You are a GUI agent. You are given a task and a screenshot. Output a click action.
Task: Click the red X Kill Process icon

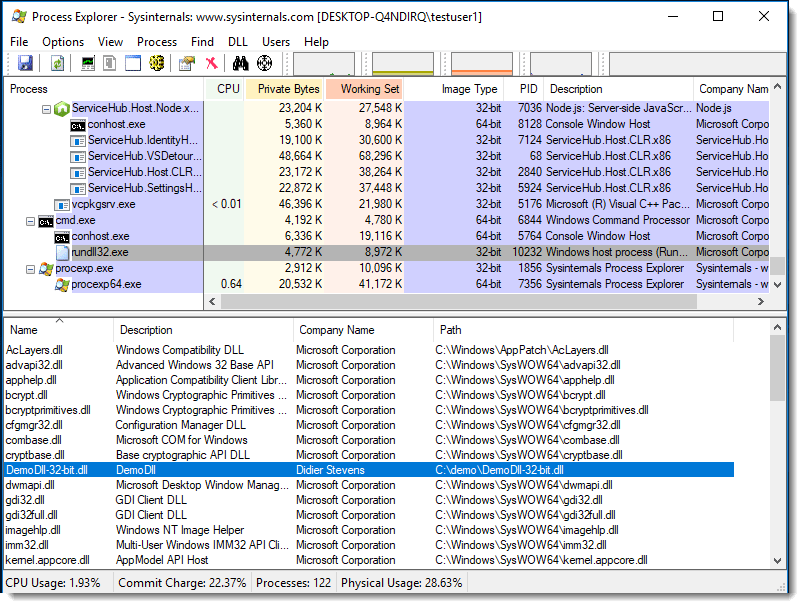pyautogui.click(x=211, y=63)
